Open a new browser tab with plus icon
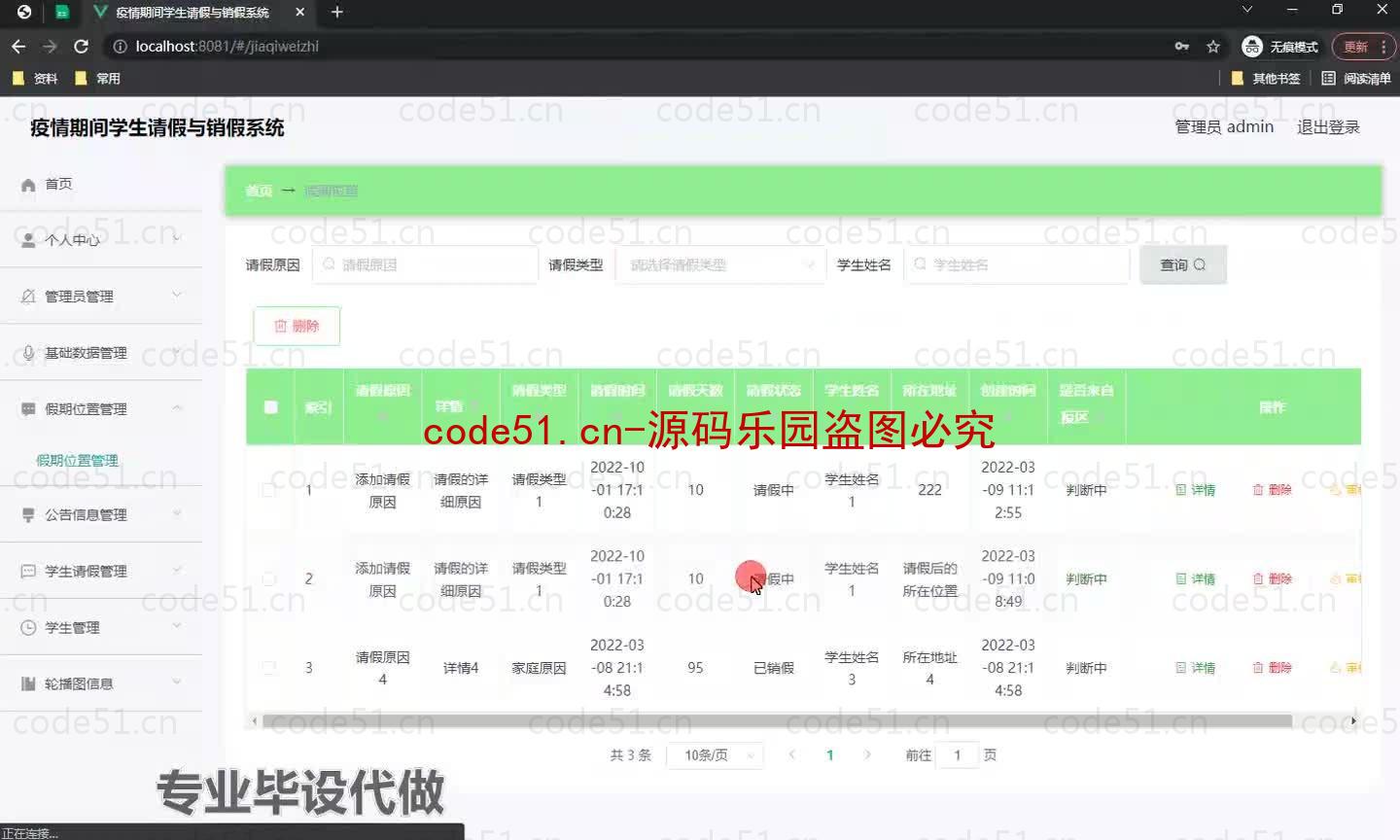Image resolution: width=1400 pixels, height=840 pixels. click(337, 13)
